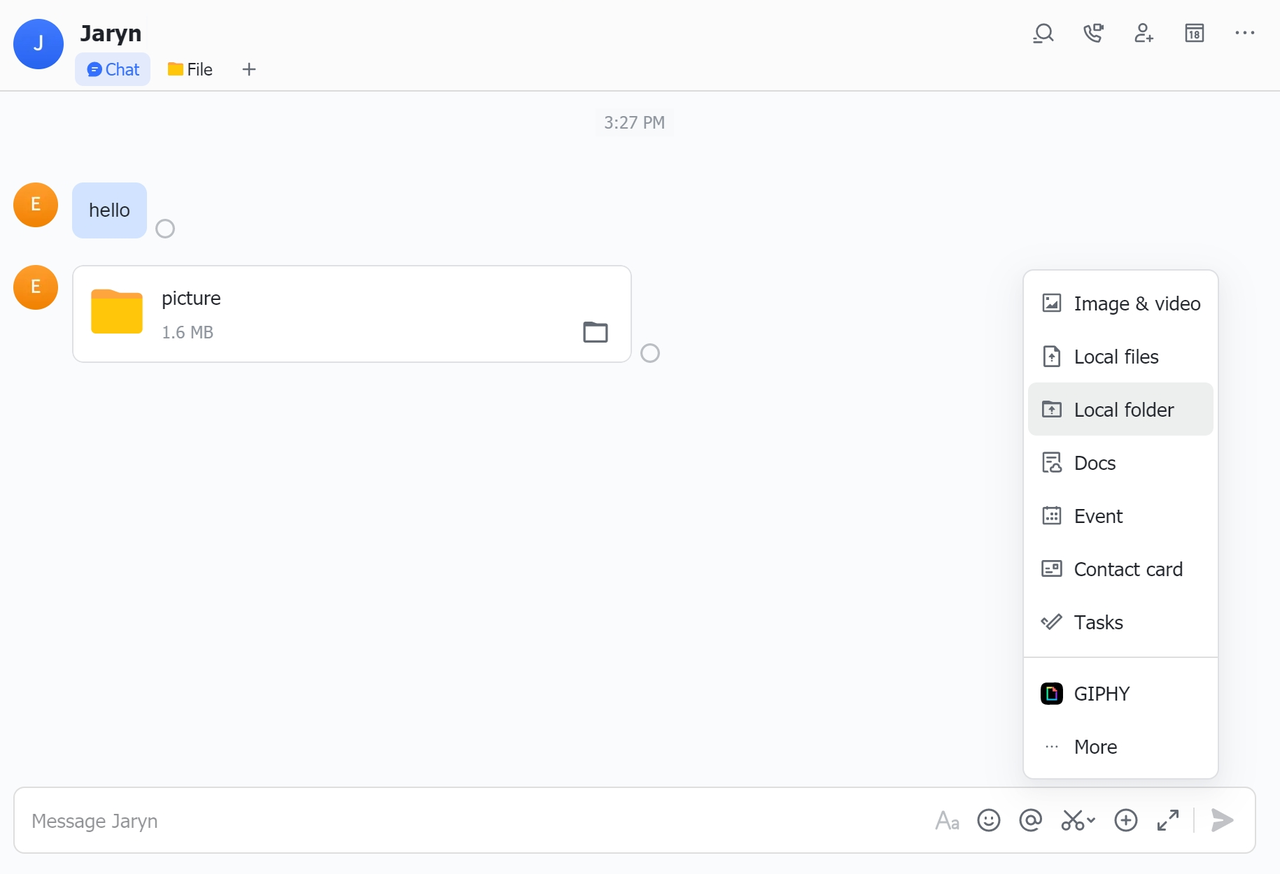
Task: Click the Aa text formatting icon
Action: [x=947, y=821]
